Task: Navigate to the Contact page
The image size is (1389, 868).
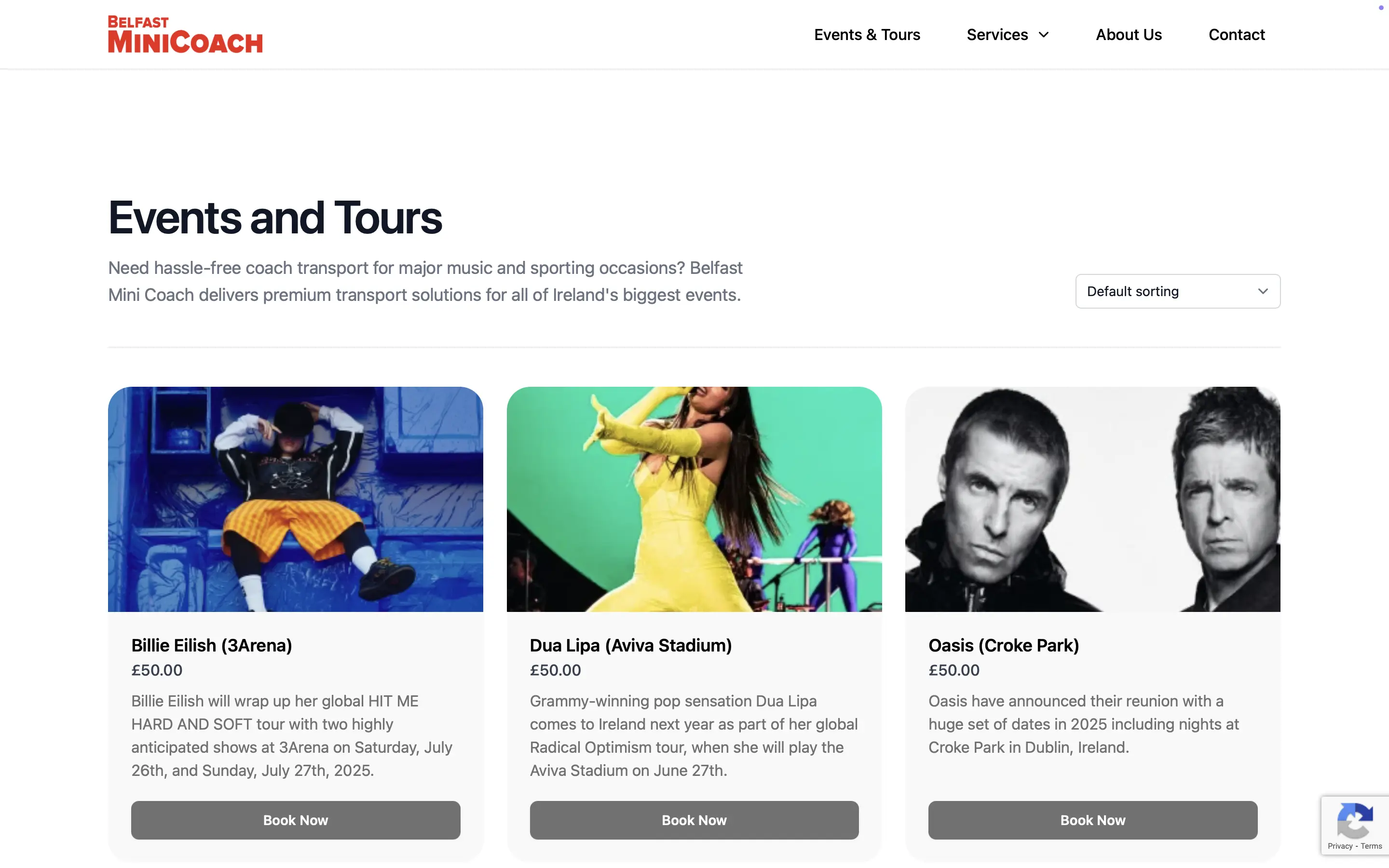Action: (1236, 34)
